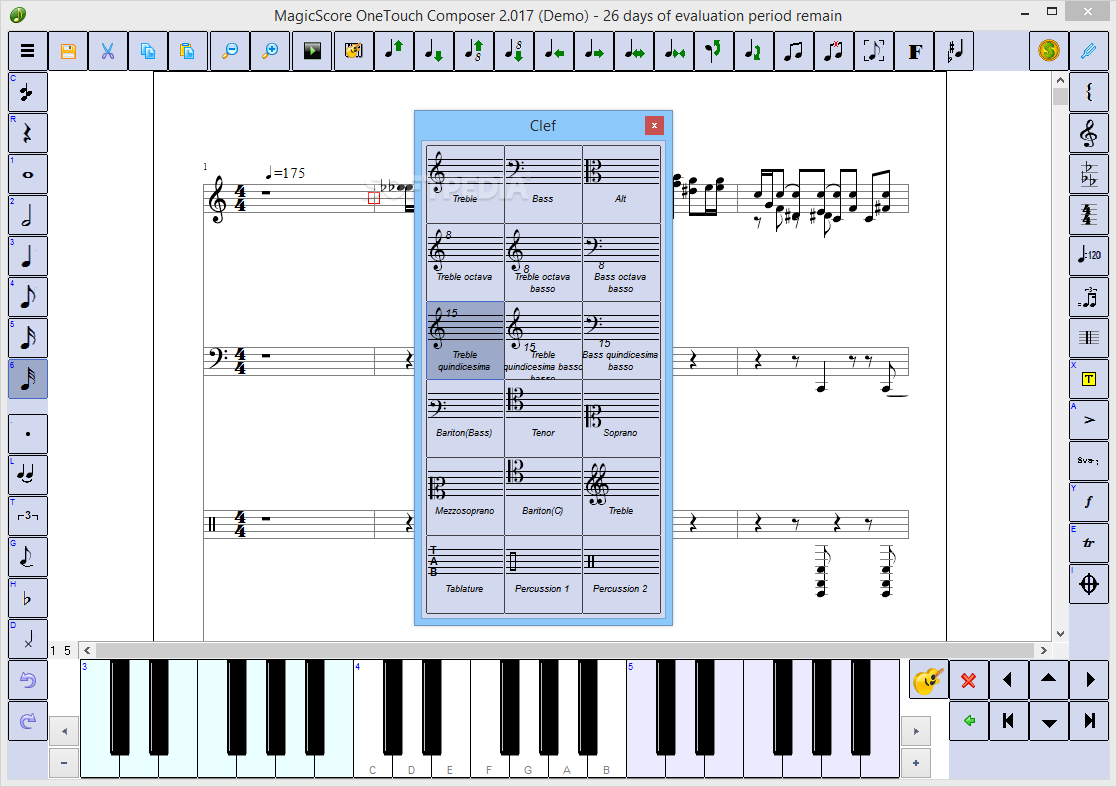Jump to last with skip-end arrow

tap(1089, 721)
